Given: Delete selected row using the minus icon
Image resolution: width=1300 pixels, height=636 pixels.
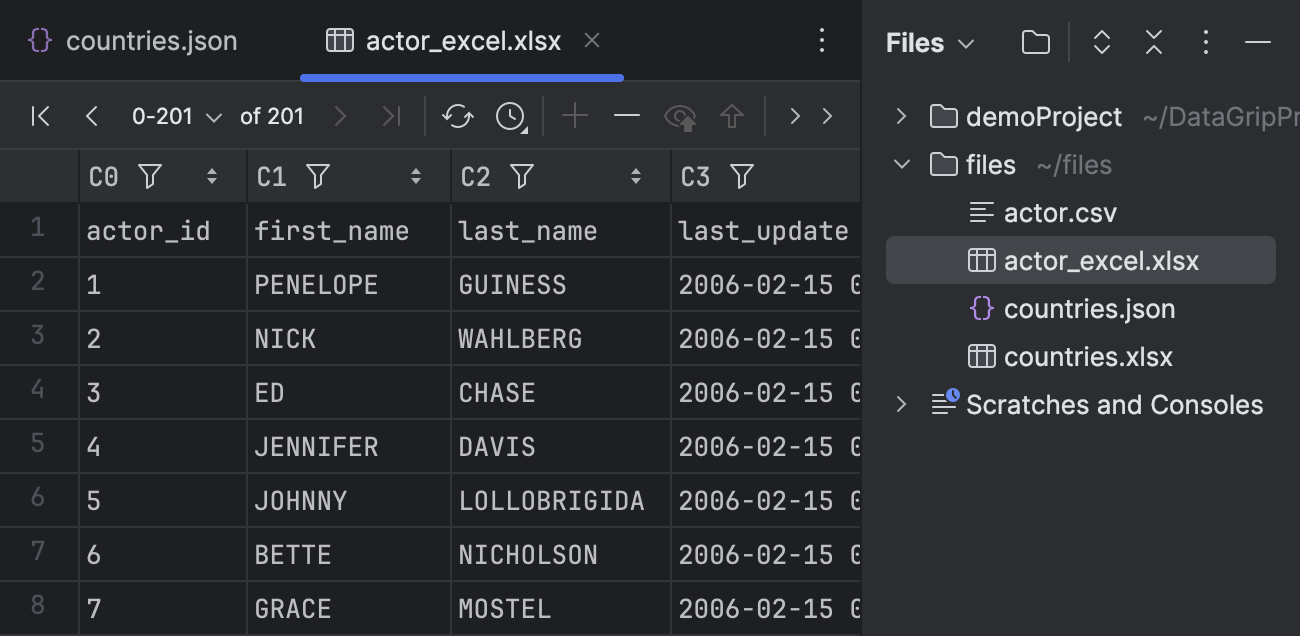Looking at the screenshot, I should click(x=627, y=116).
